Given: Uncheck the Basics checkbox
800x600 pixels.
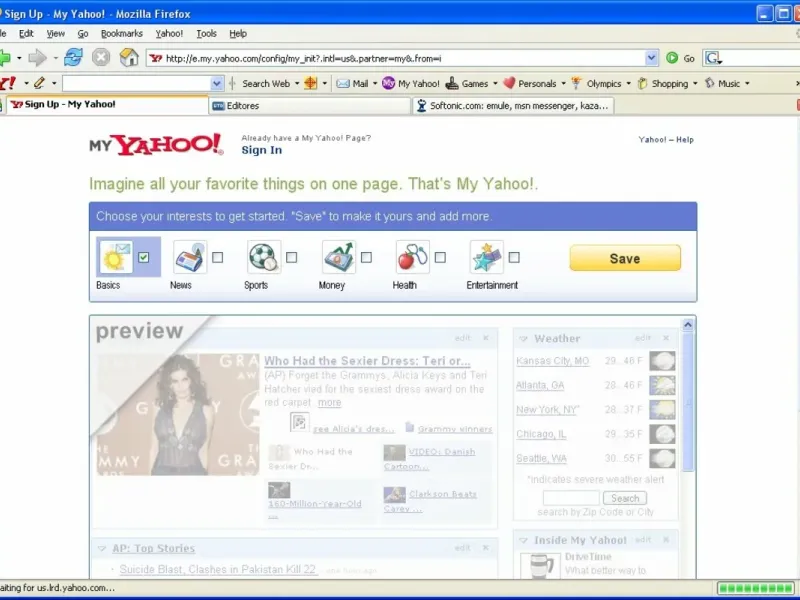Looking at the screenshot, I should coord(143,257).
